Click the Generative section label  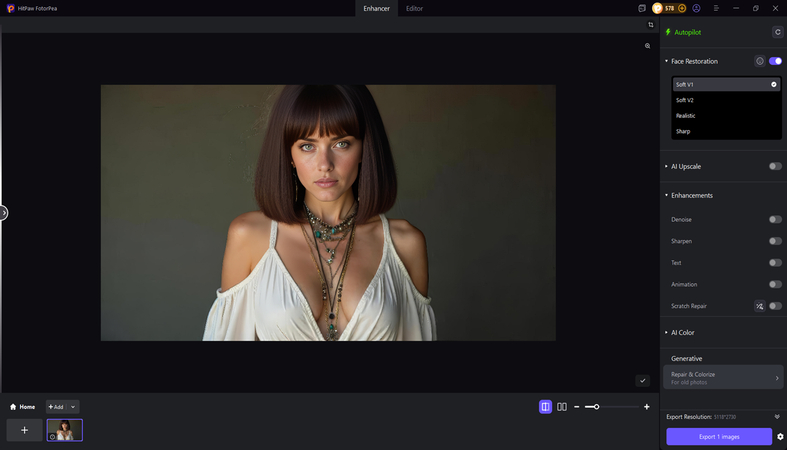pos(687,359)
